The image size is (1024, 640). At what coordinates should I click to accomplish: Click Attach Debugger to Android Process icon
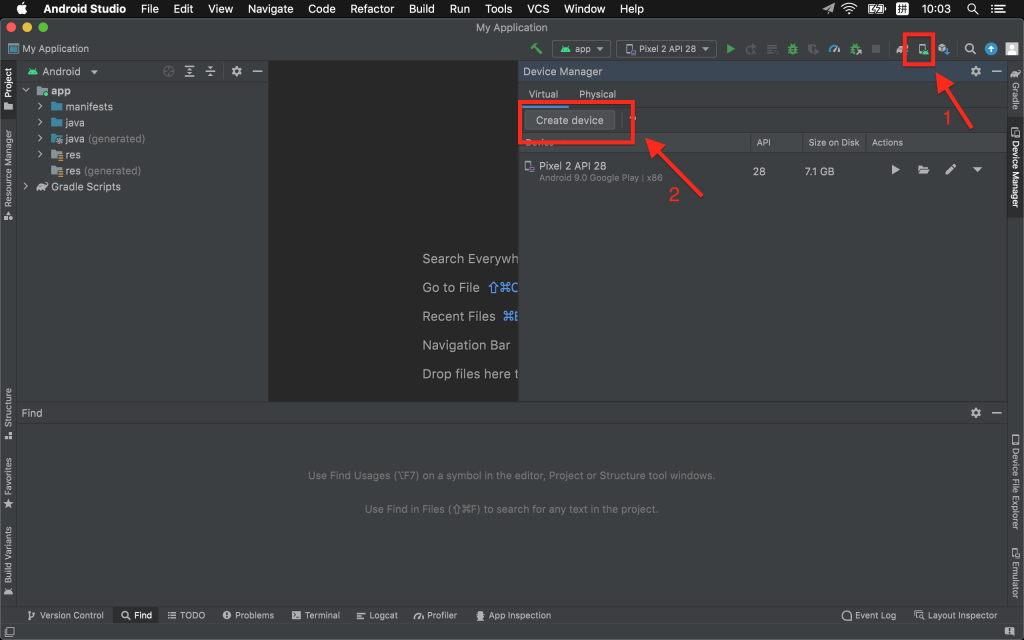coord(855,49)
